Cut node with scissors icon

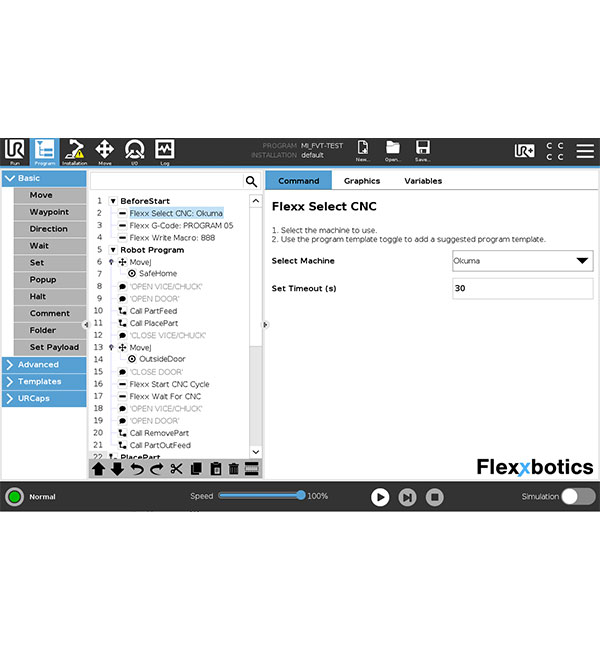point(176,469)
